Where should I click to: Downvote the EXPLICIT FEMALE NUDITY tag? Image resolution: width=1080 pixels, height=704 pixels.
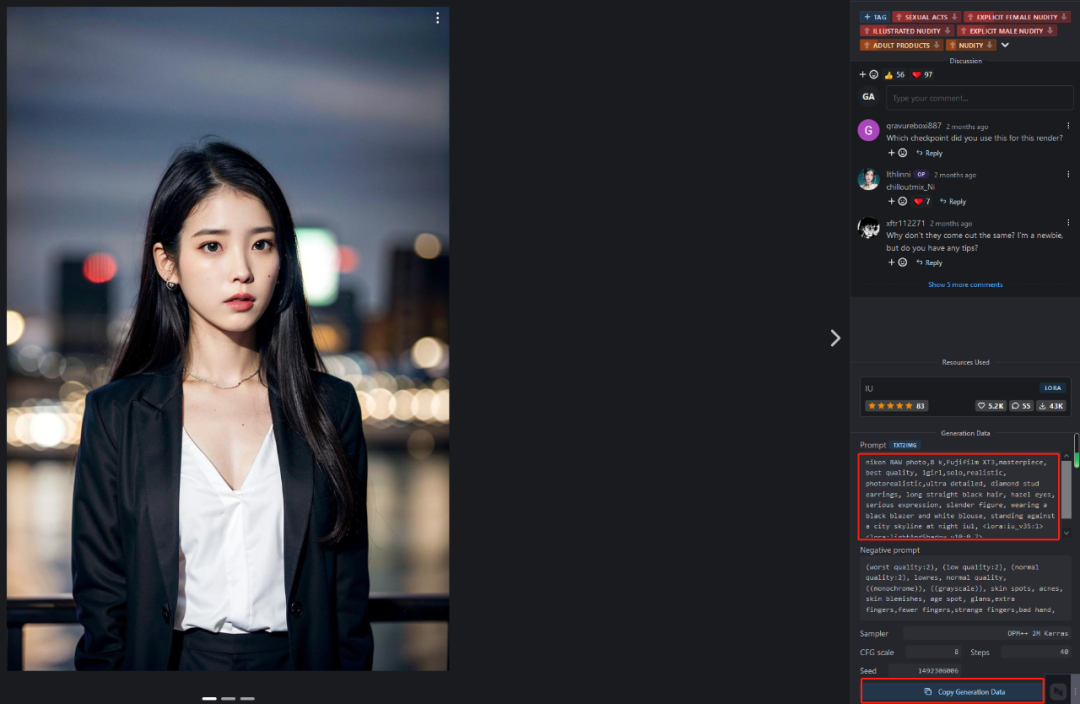(x=1063, y=17)
